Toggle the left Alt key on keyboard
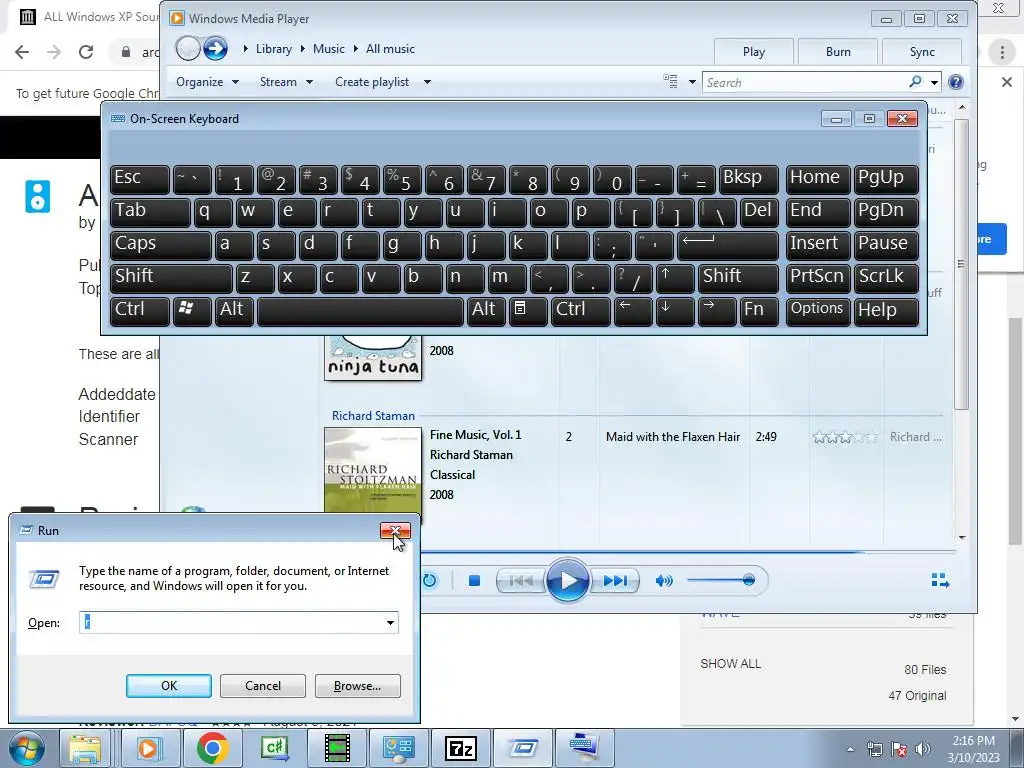The image size is (1024, 768). click(234, 311)
